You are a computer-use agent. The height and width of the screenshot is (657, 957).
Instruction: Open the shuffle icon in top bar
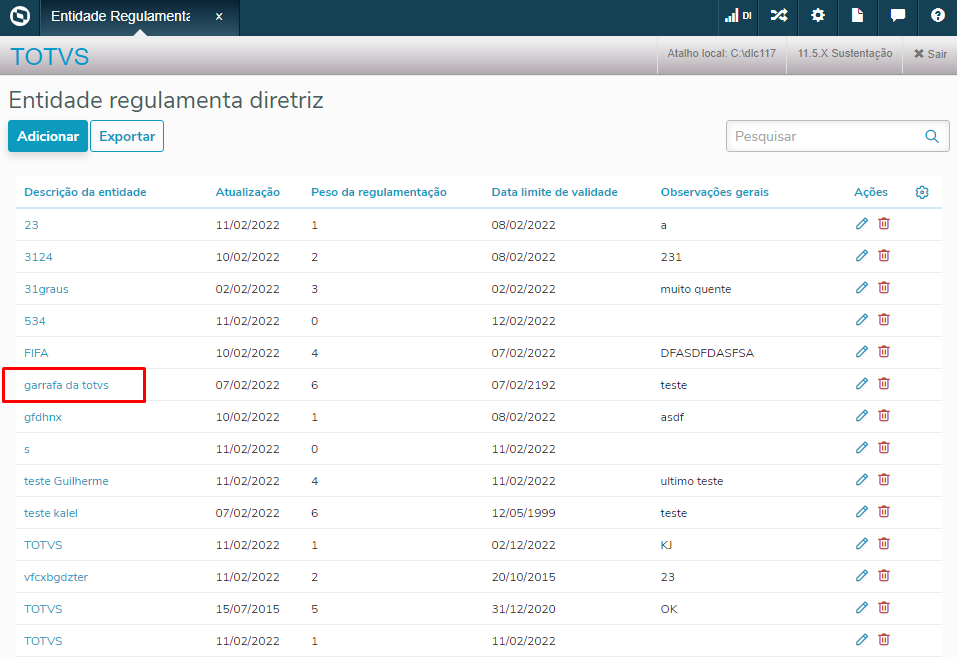click(779, 15)
